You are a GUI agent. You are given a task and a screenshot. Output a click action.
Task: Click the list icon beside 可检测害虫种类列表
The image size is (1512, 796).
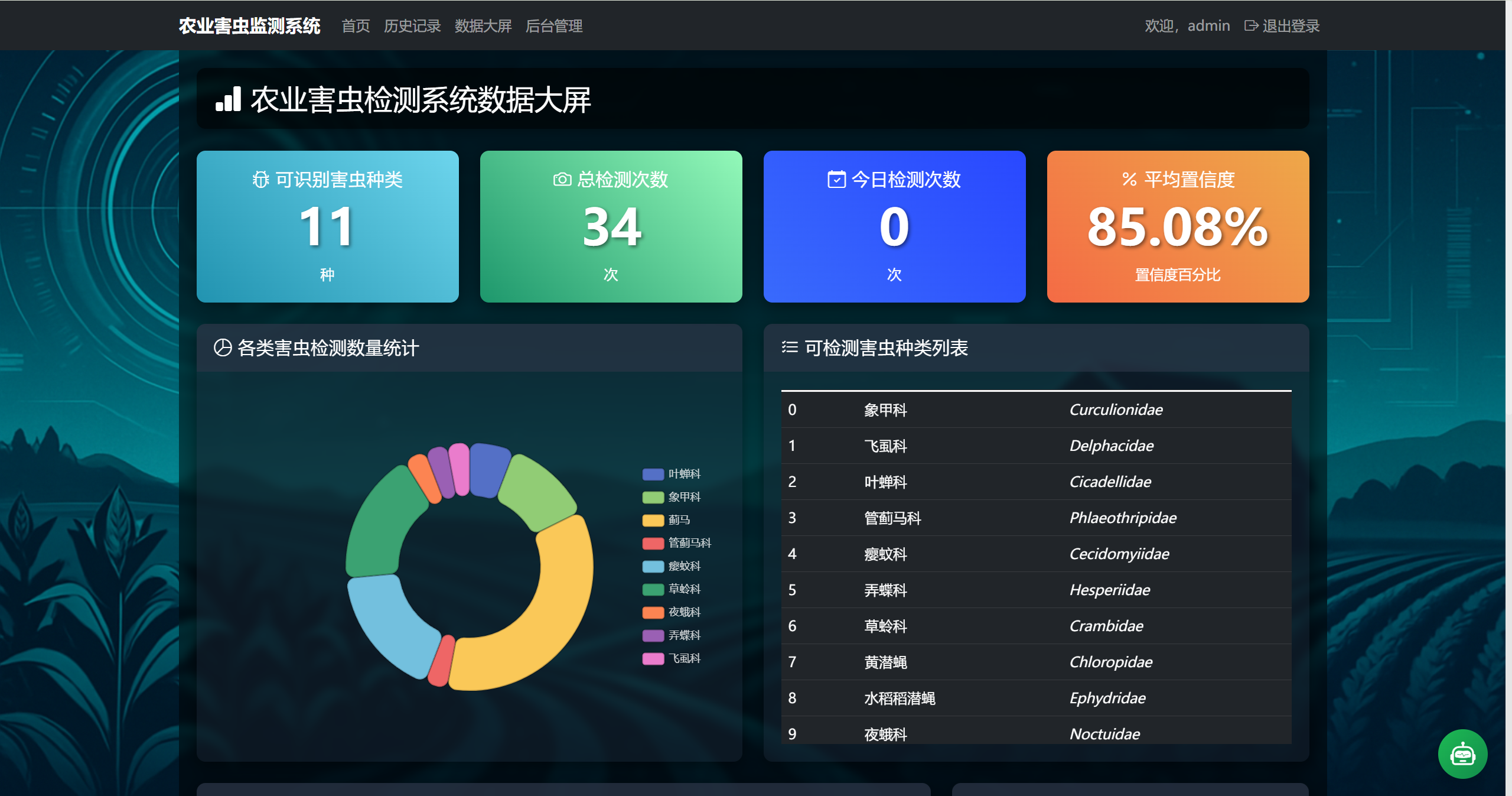pyautogui.click(x=790, y=347)
